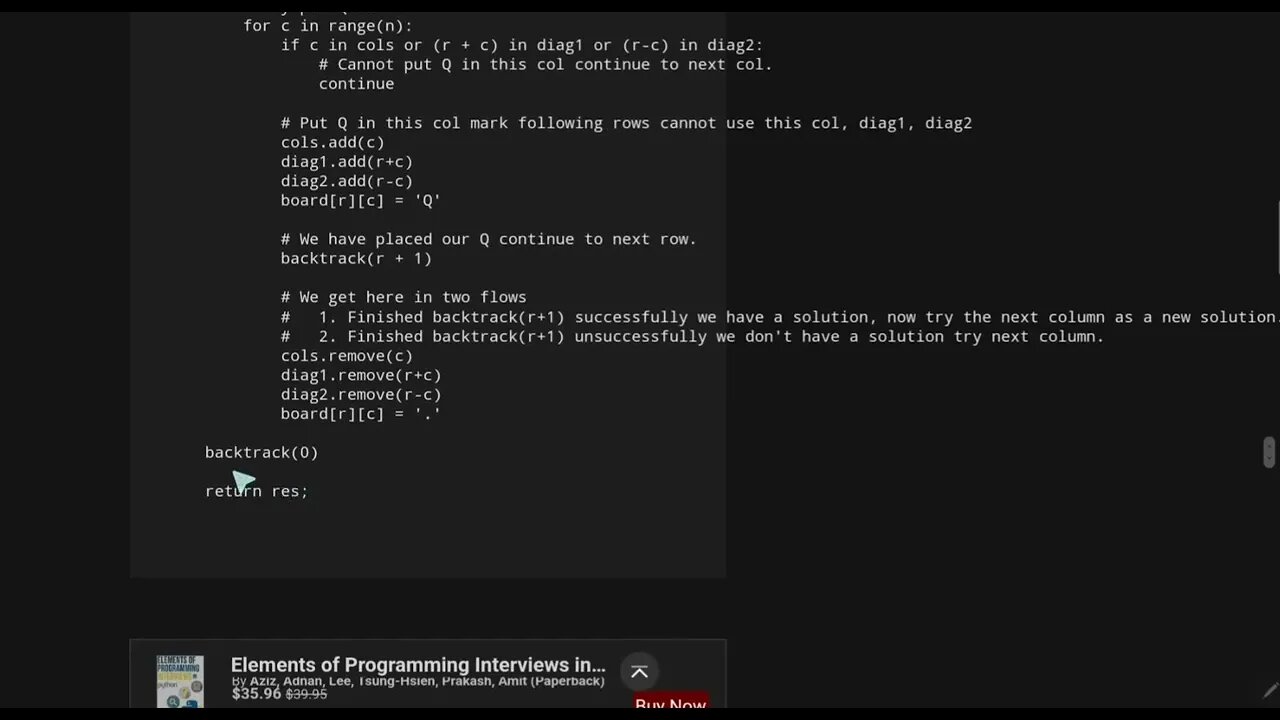Click the 'cols.add(c)' code line
Screen dimensions: 1280x720
coord(332,142)
